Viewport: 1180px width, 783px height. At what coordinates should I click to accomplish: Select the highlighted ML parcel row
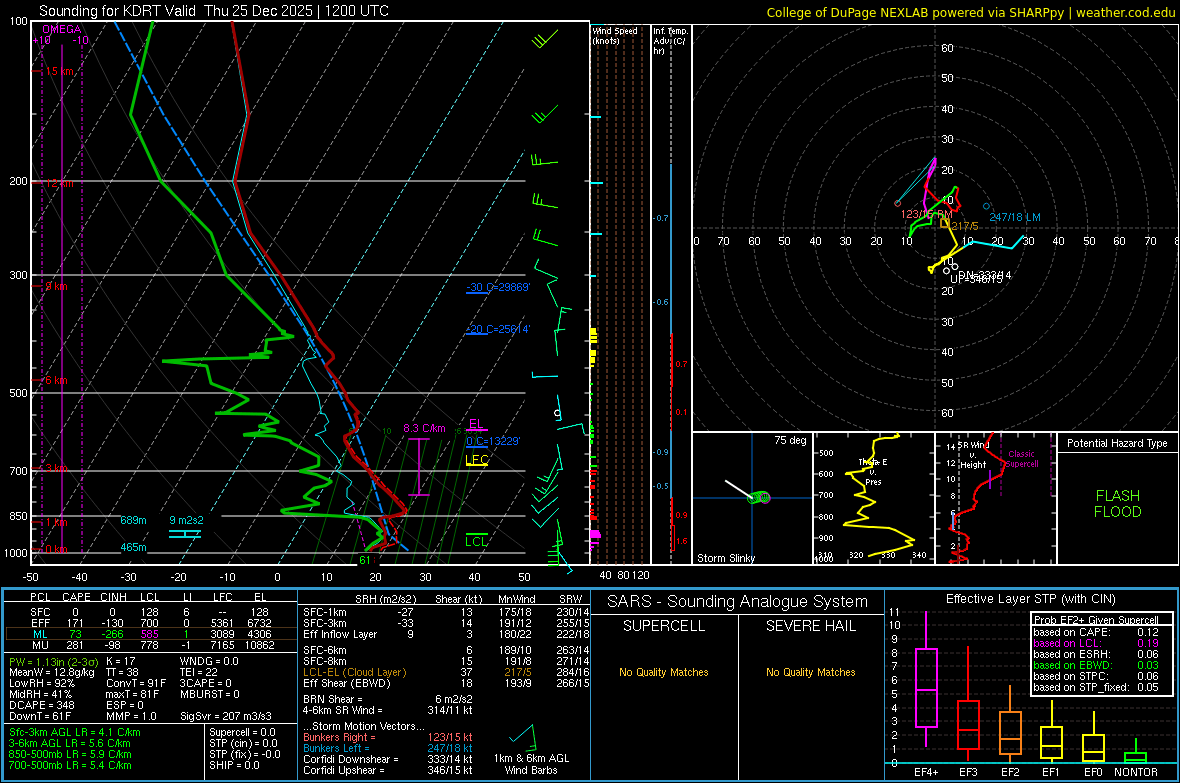(151, 634)
